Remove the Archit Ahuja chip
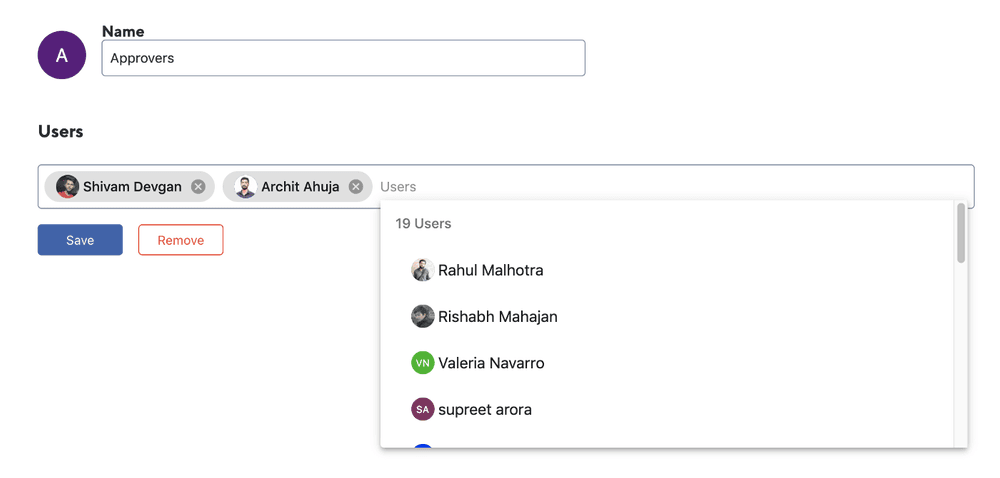This screenshot has width=1000, height=478. click(355, 187)
